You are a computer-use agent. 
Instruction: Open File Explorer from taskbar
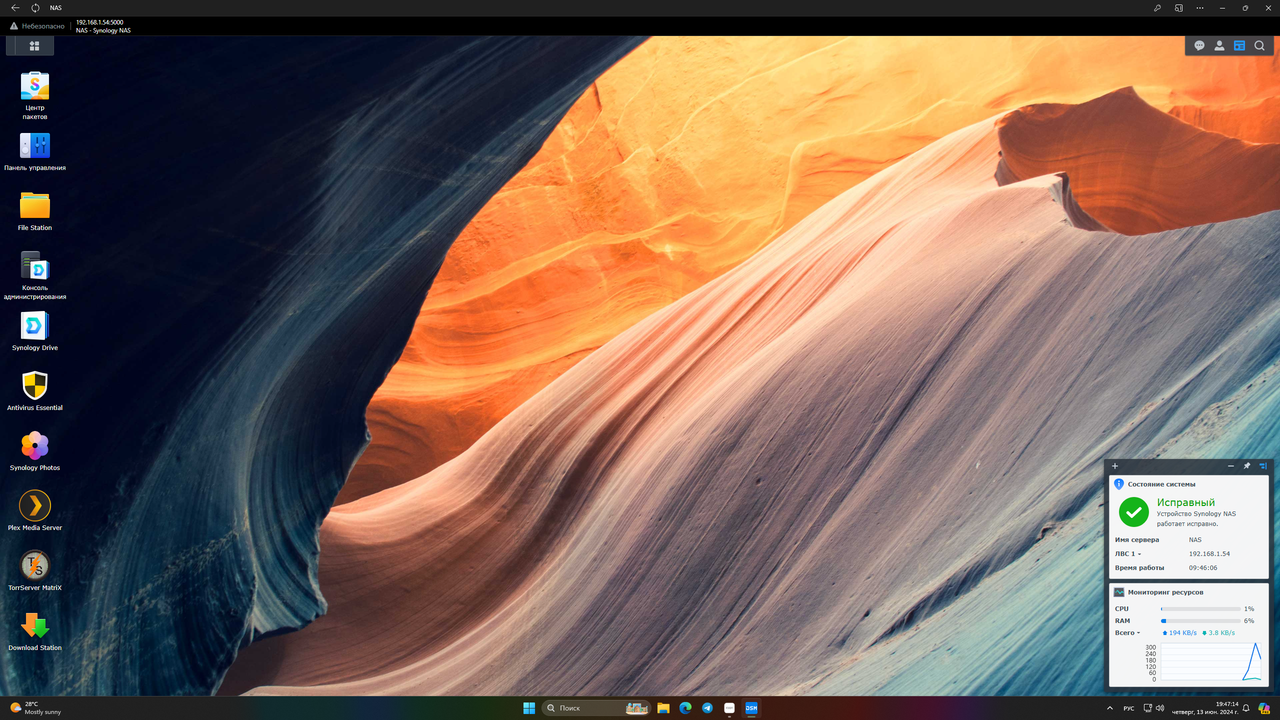(x=663, y=708)
